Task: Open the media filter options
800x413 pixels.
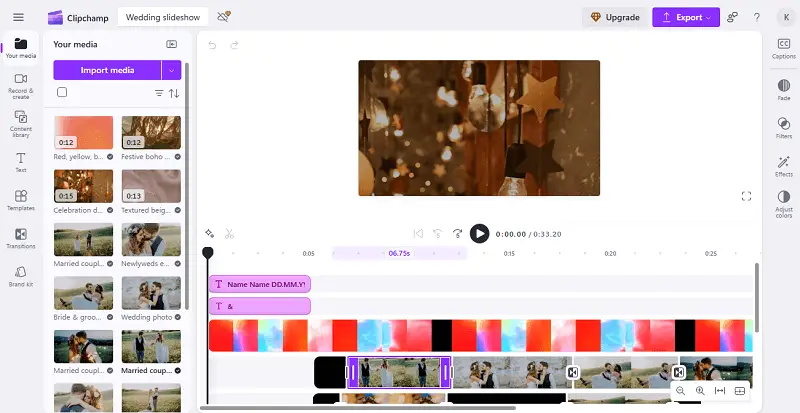Action: pos(159,93)
